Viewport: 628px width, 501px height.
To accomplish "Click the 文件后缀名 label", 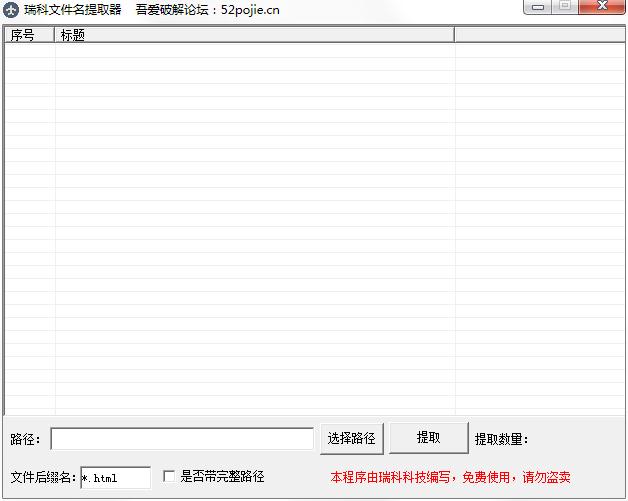I will [43, 478].
